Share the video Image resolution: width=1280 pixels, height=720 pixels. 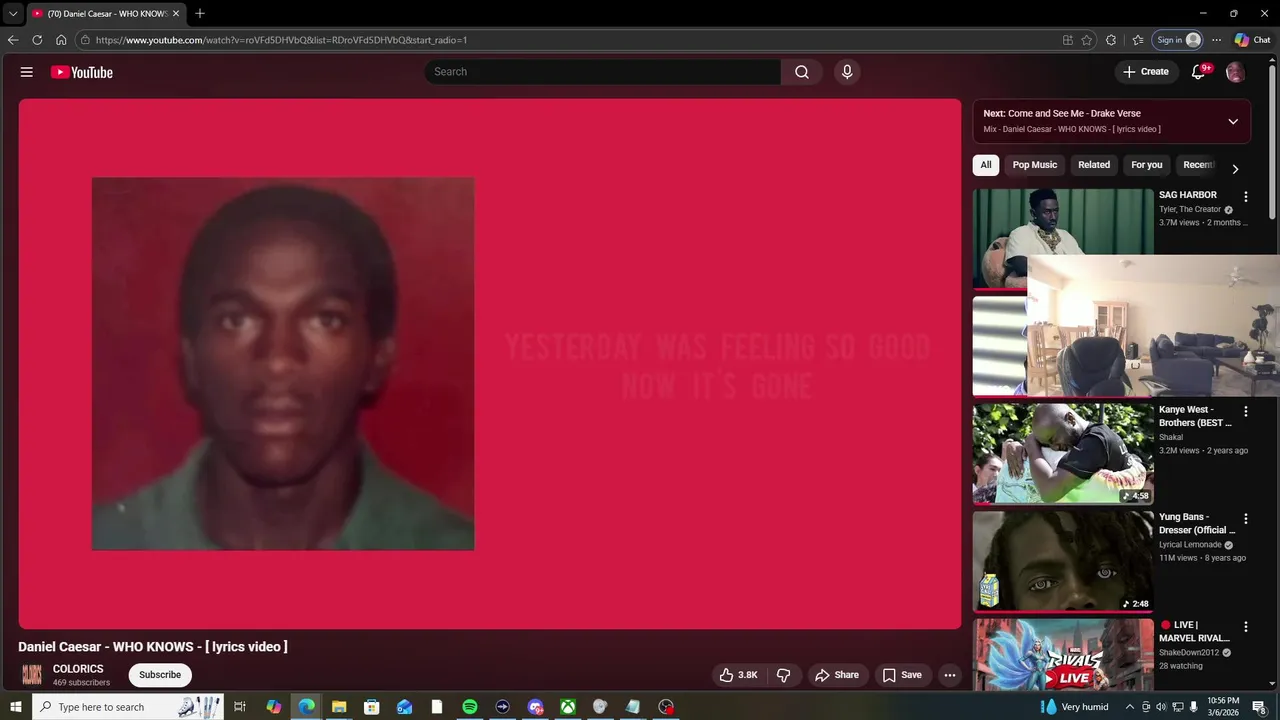coord(837,675)
